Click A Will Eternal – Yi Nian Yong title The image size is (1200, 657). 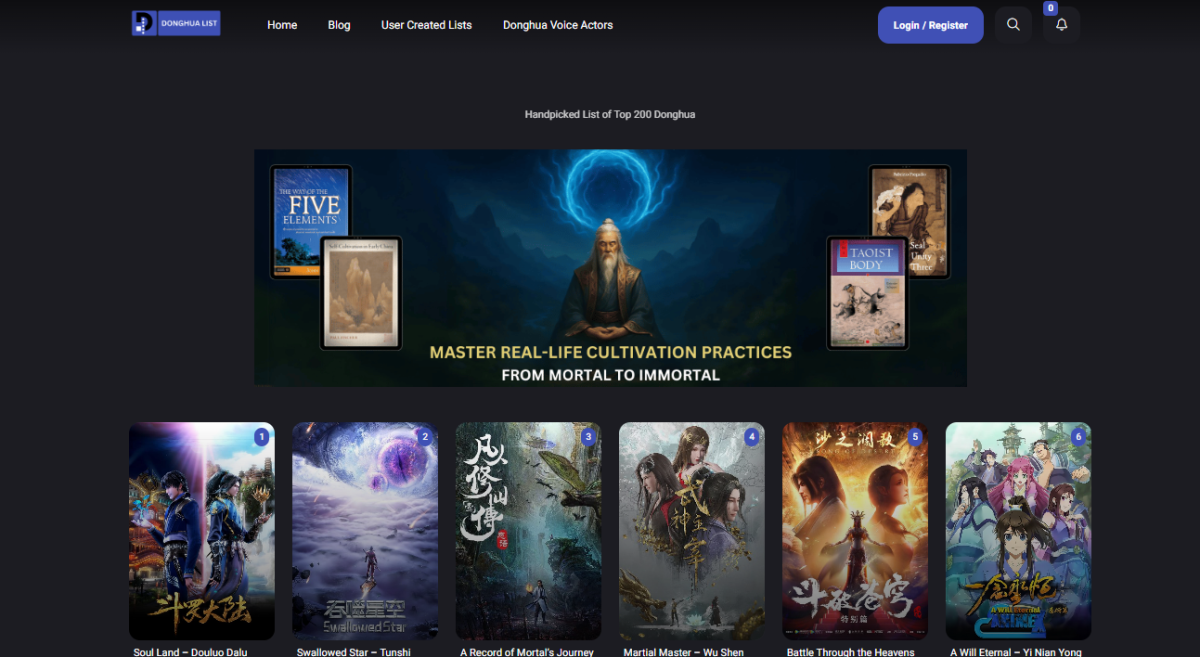coord(1016,652)
